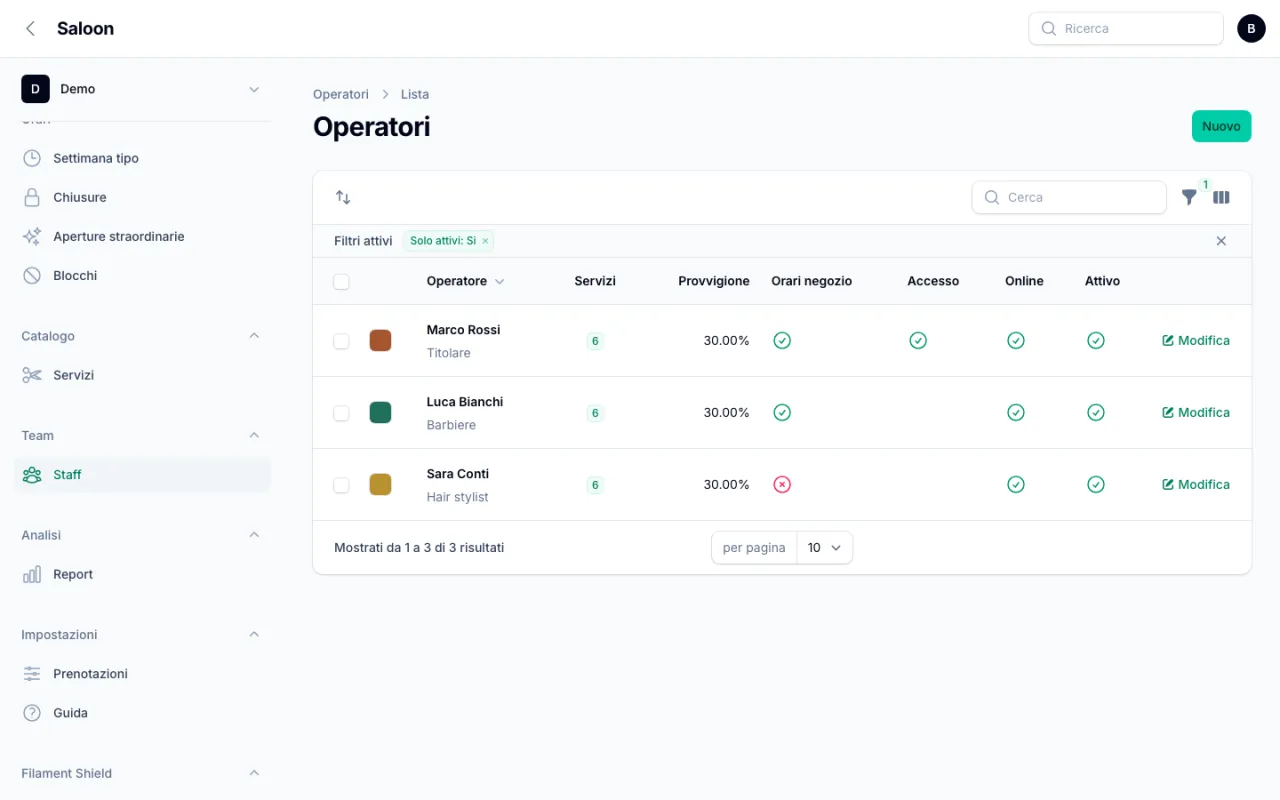The image size is (1280, 800).
Task: Click Modifica for Marco Rossi
Action: pyautogui.click(x=1196, y=340)
